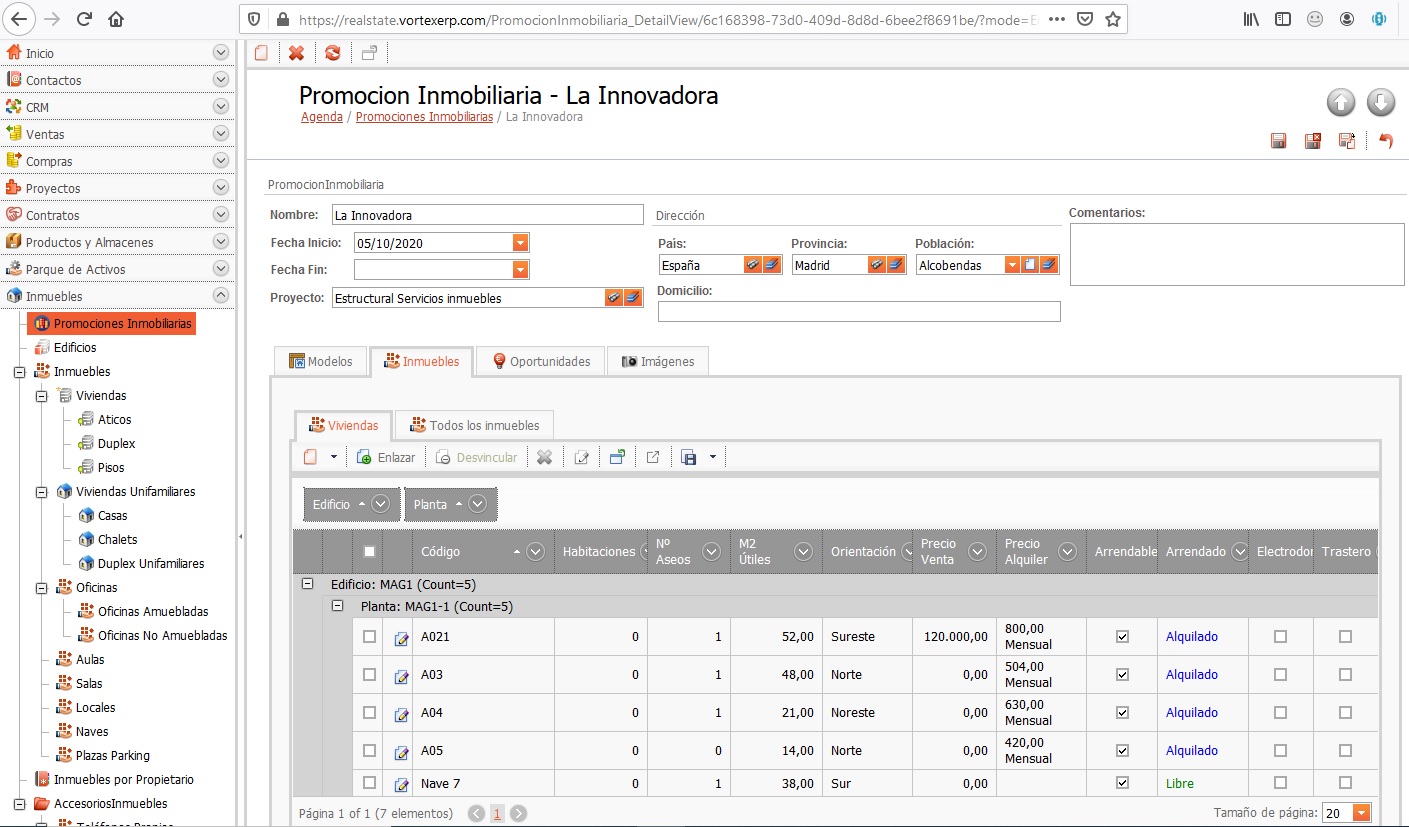Click the browser Home icon
Image resolution: width=1409 pixels, height=827 pixels.
click(x=116, y=19)
